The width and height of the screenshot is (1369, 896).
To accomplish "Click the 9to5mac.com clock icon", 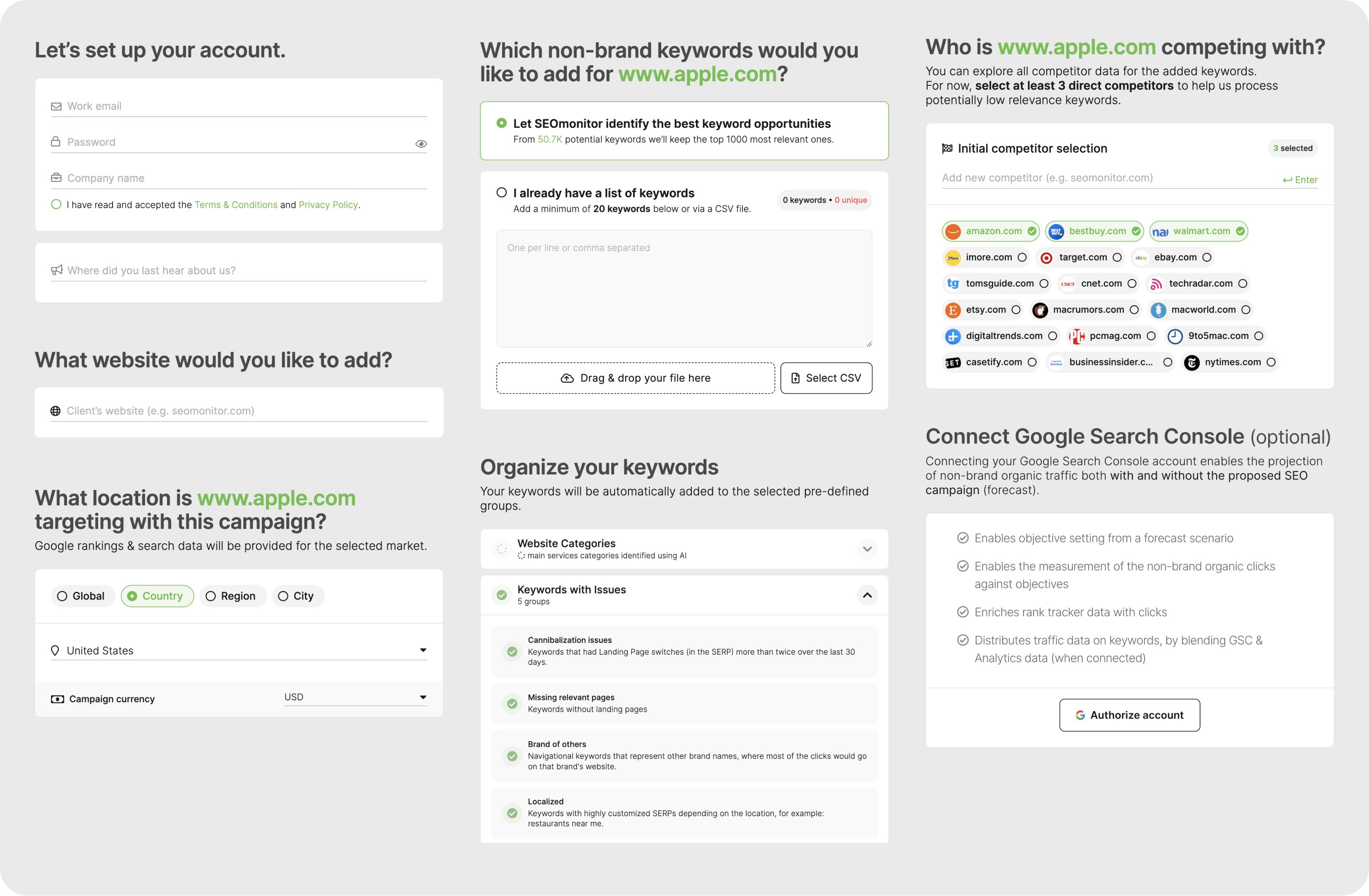I will [1175, 336].
